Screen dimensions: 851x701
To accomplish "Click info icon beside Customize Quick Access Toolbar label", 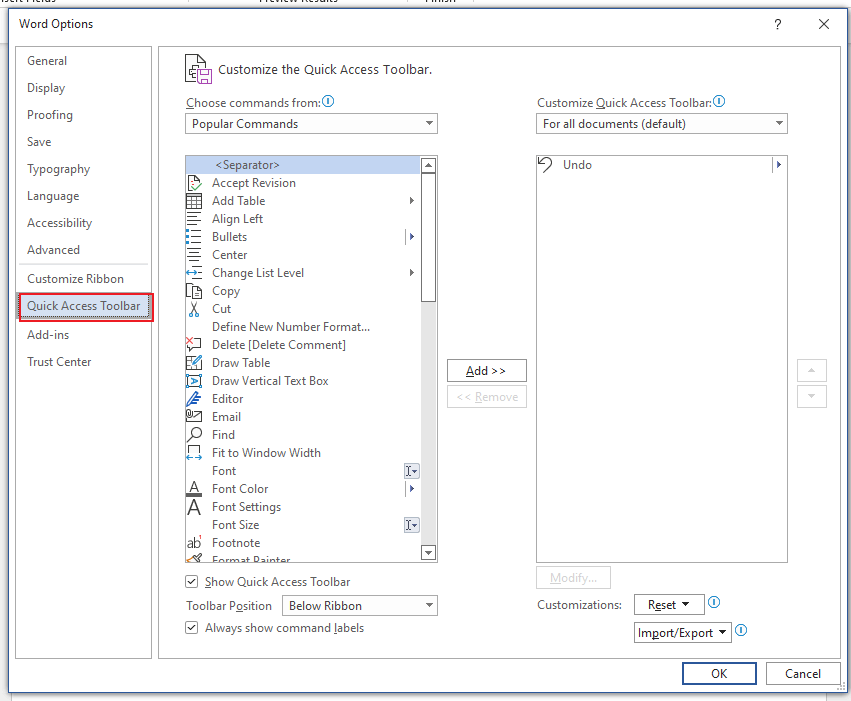I will [719, 101].
